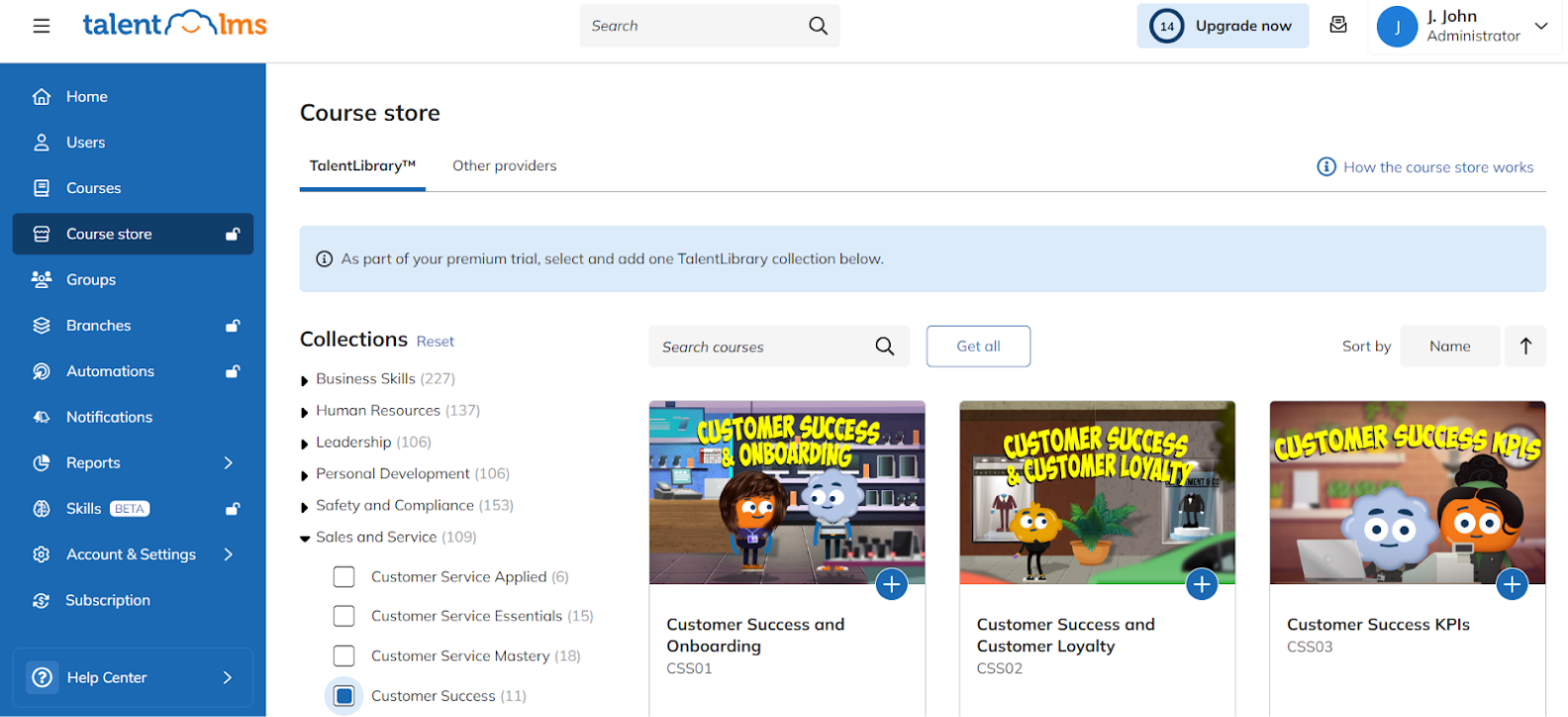Click the Branches layers icon
Image resolution: width=1568 pixels, height=717 pixels.
click(42, 325)
